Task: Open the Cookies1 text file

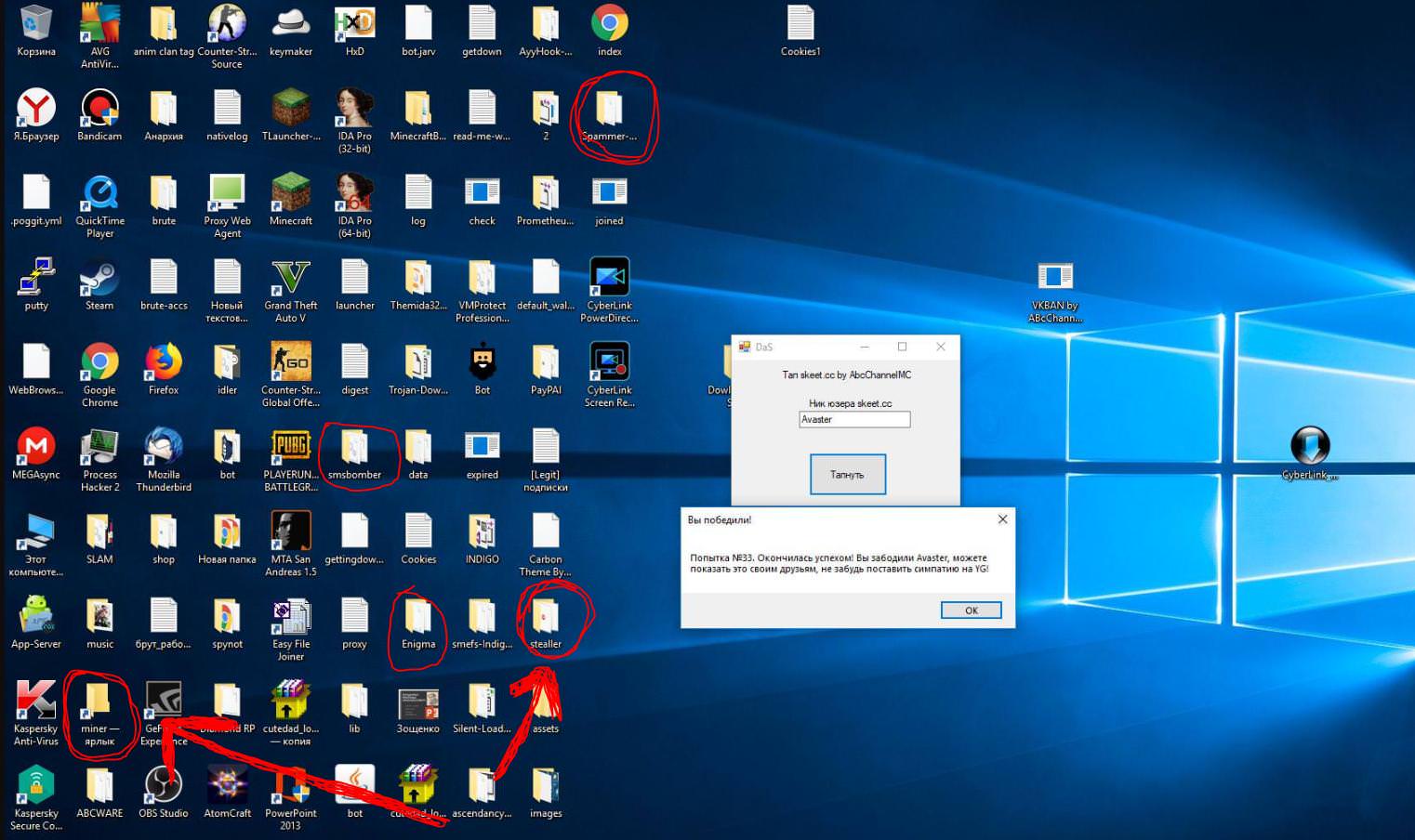Action: coord(800,25)
